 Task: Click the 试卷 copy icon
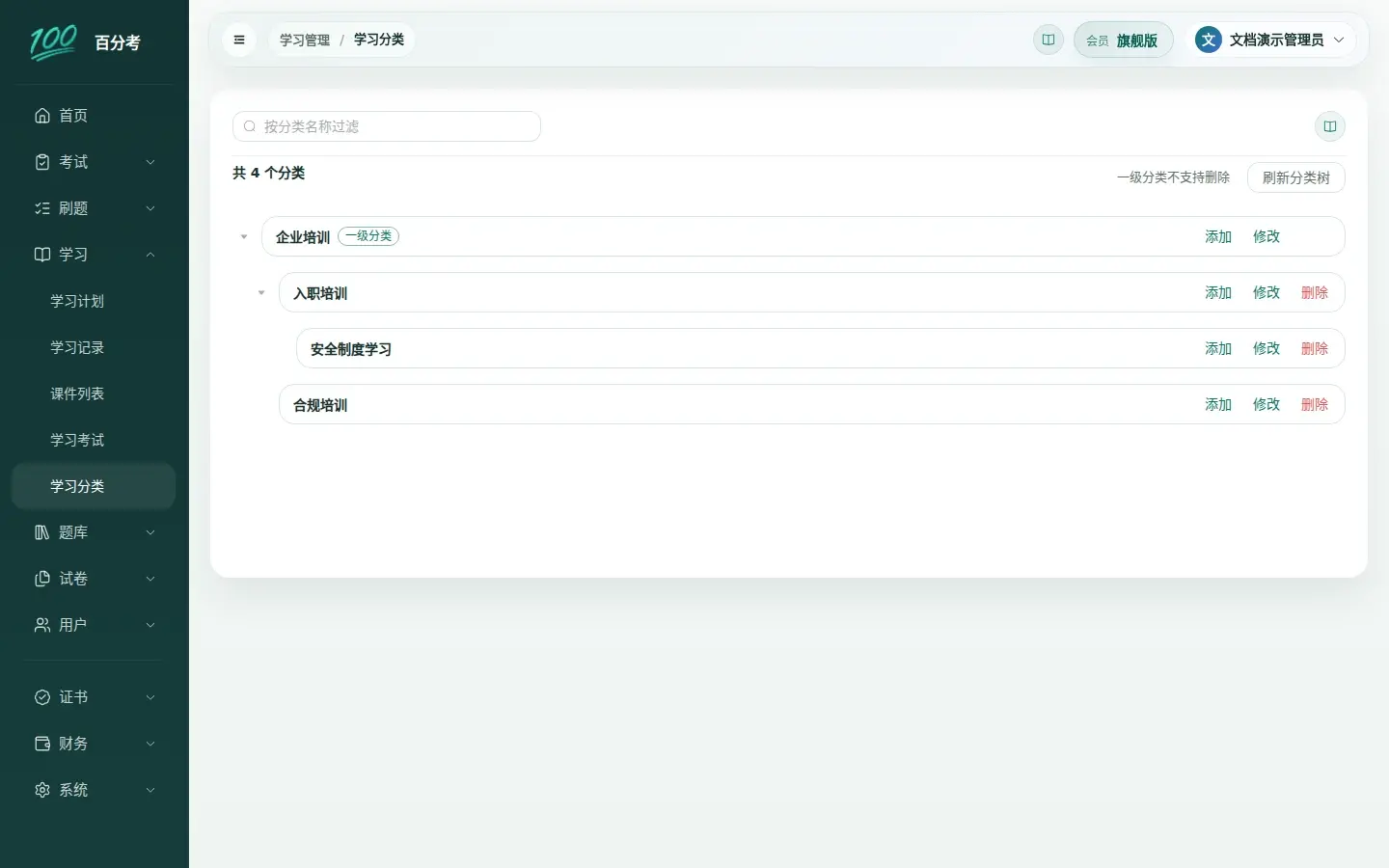pos(42,579)
